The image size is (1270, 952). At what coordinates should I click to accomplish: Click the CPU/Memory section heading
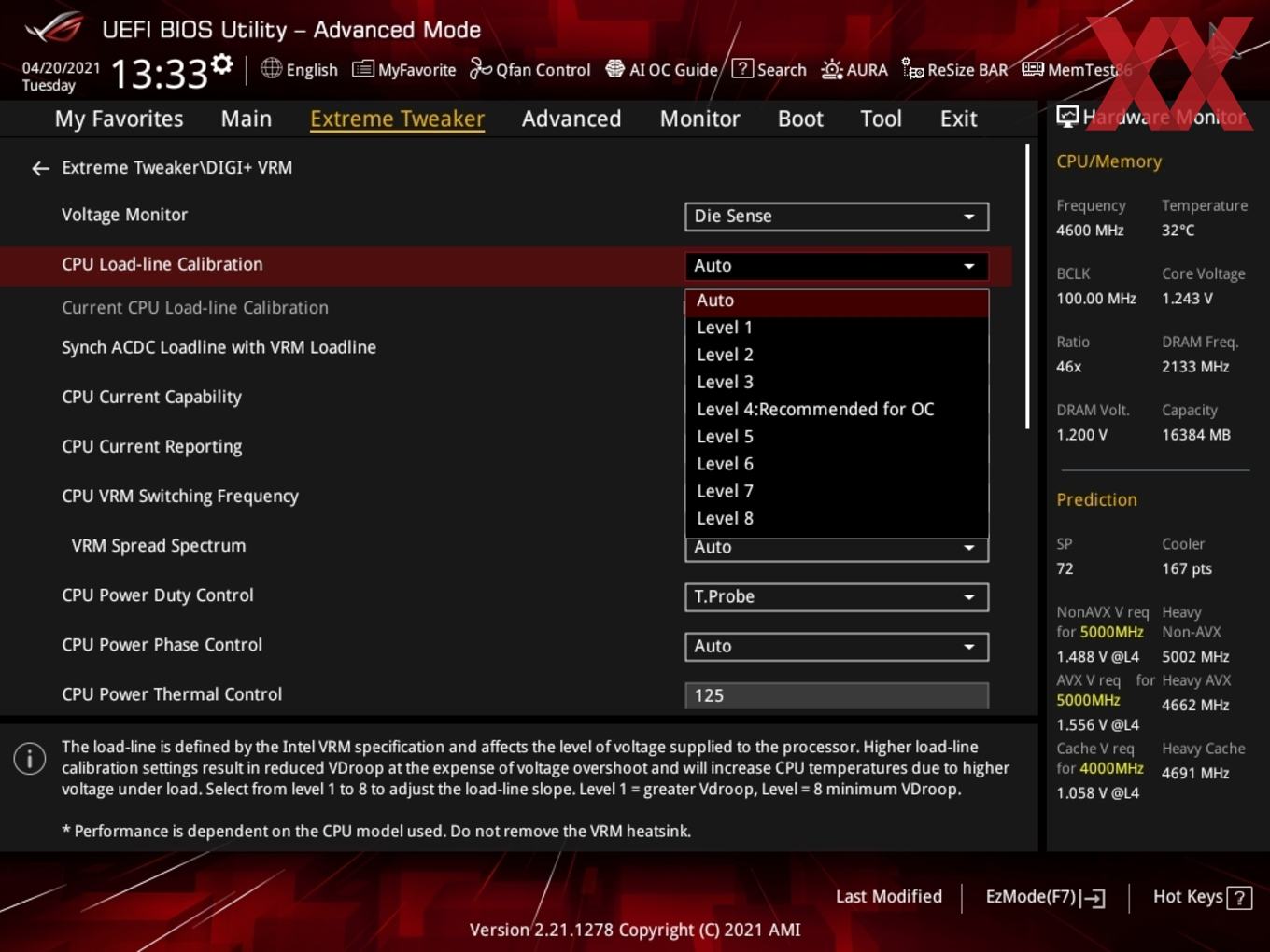(1108, 161)
